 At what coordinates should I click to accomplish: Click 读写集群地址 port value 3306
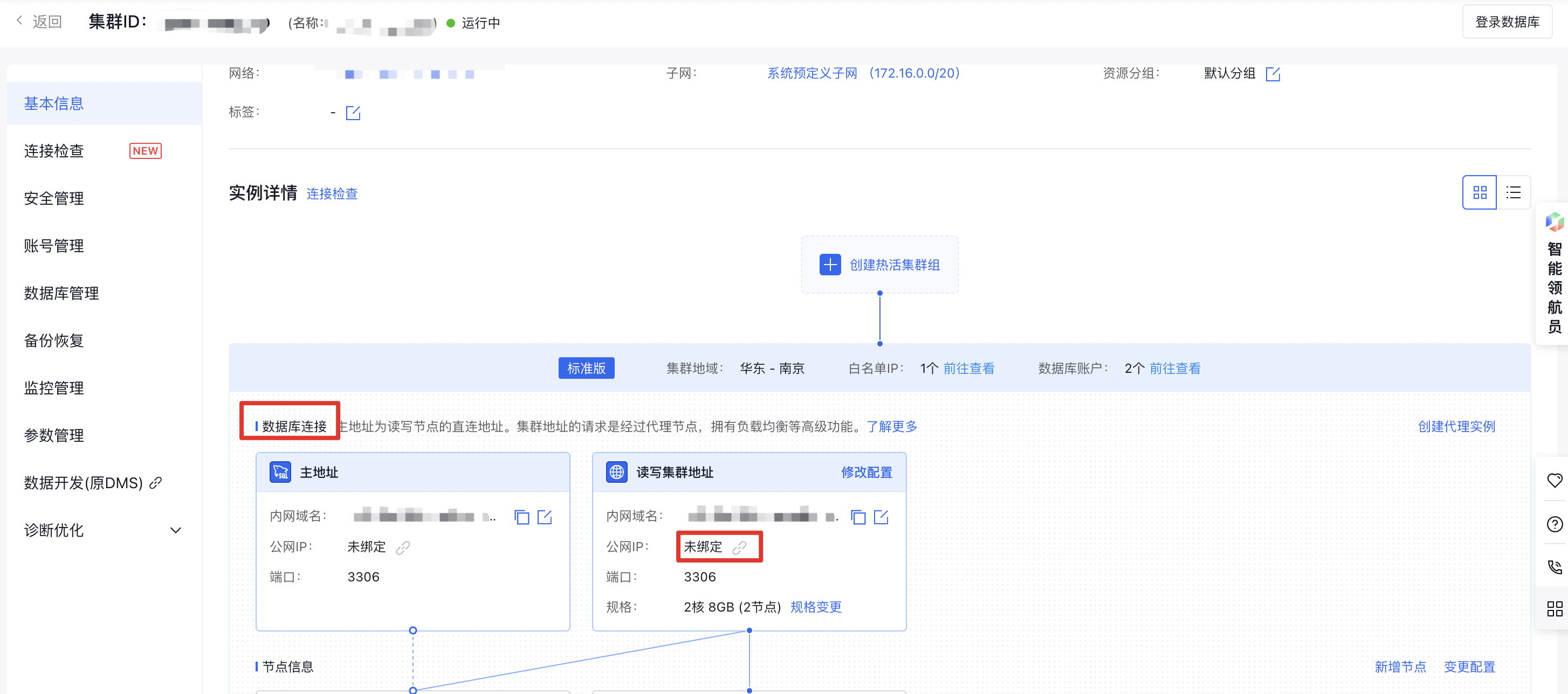700,577
